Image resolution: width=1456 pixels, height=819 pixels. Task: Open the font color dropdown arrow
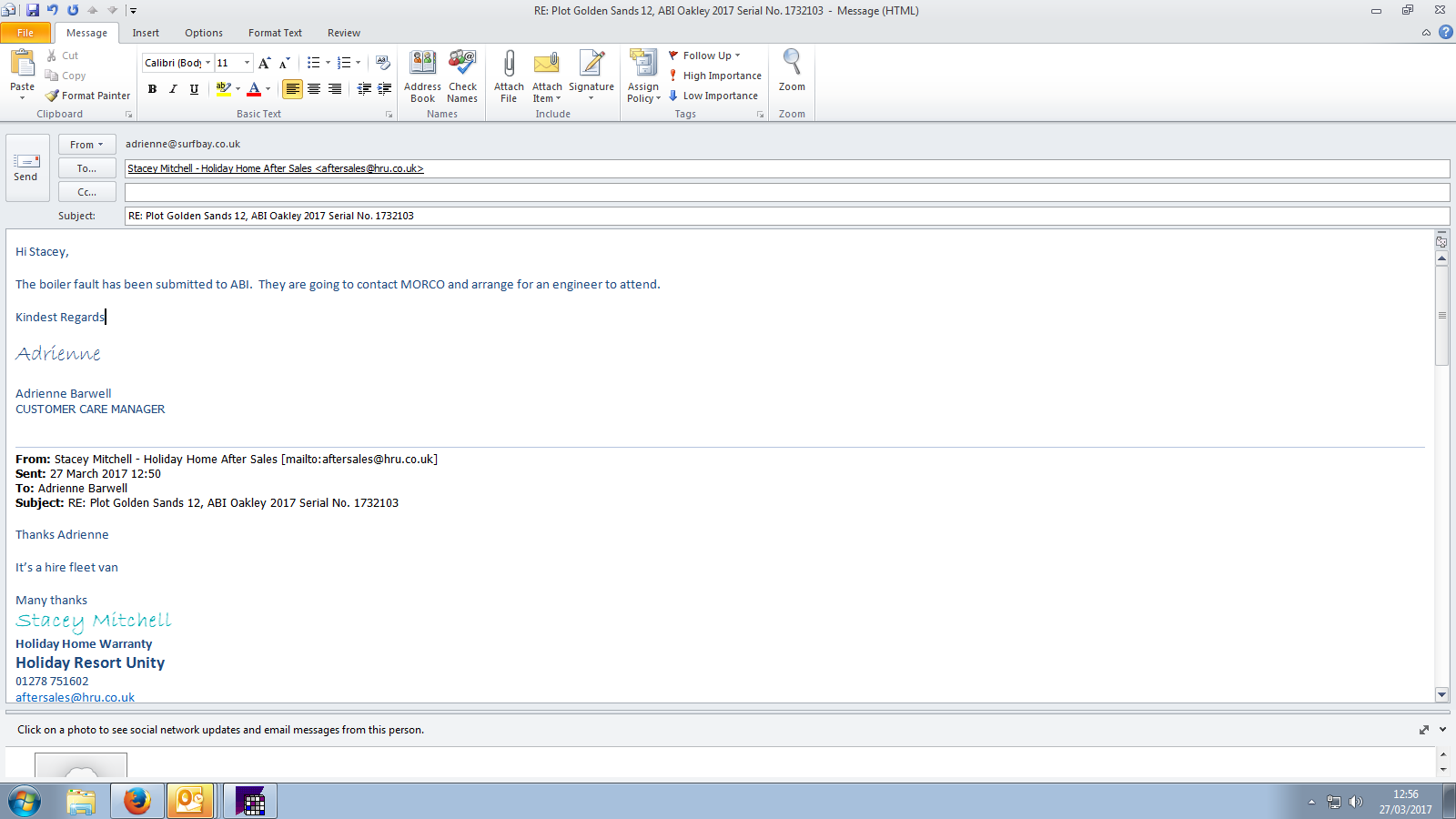click(x=268, y=88)
